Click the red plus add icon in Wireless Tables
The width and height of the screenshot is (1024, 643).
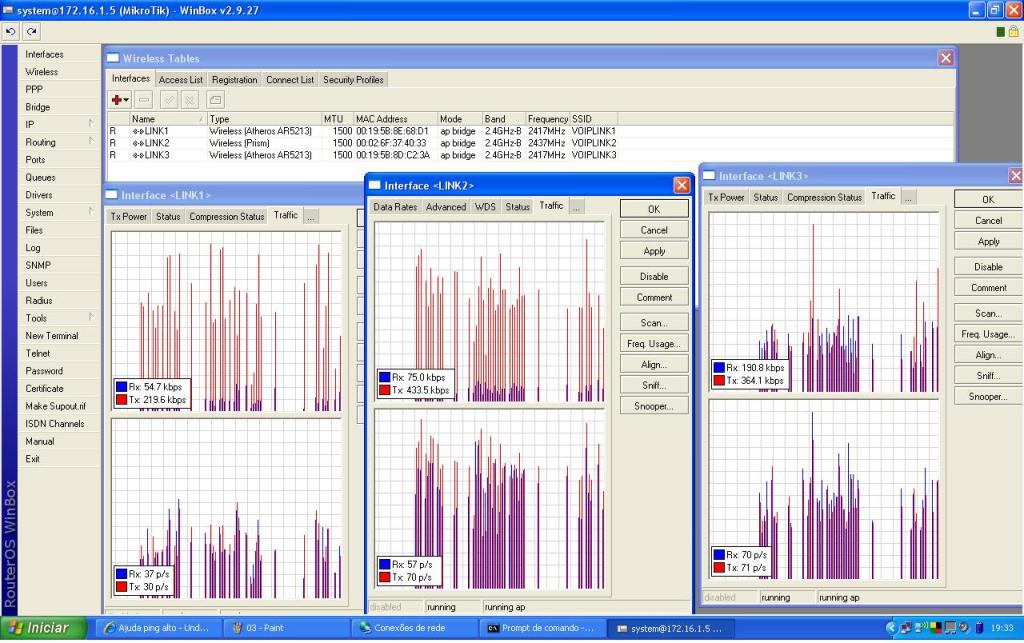point(116,100)
